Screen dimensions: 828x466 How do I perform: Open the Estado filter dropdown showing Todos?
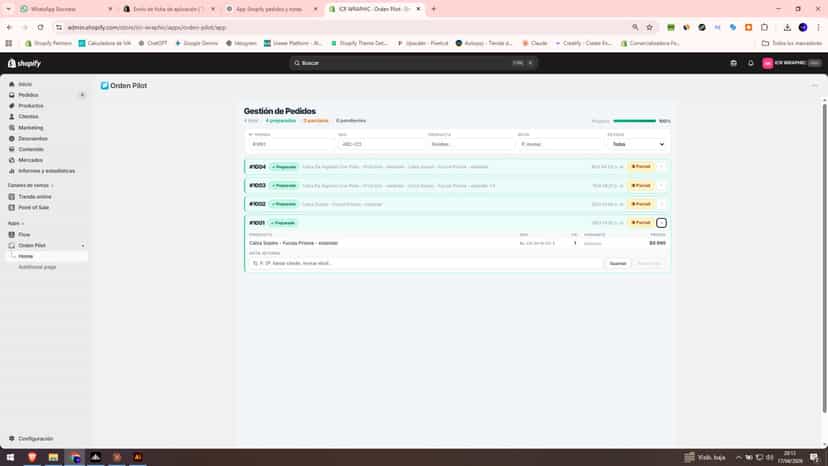638,144
